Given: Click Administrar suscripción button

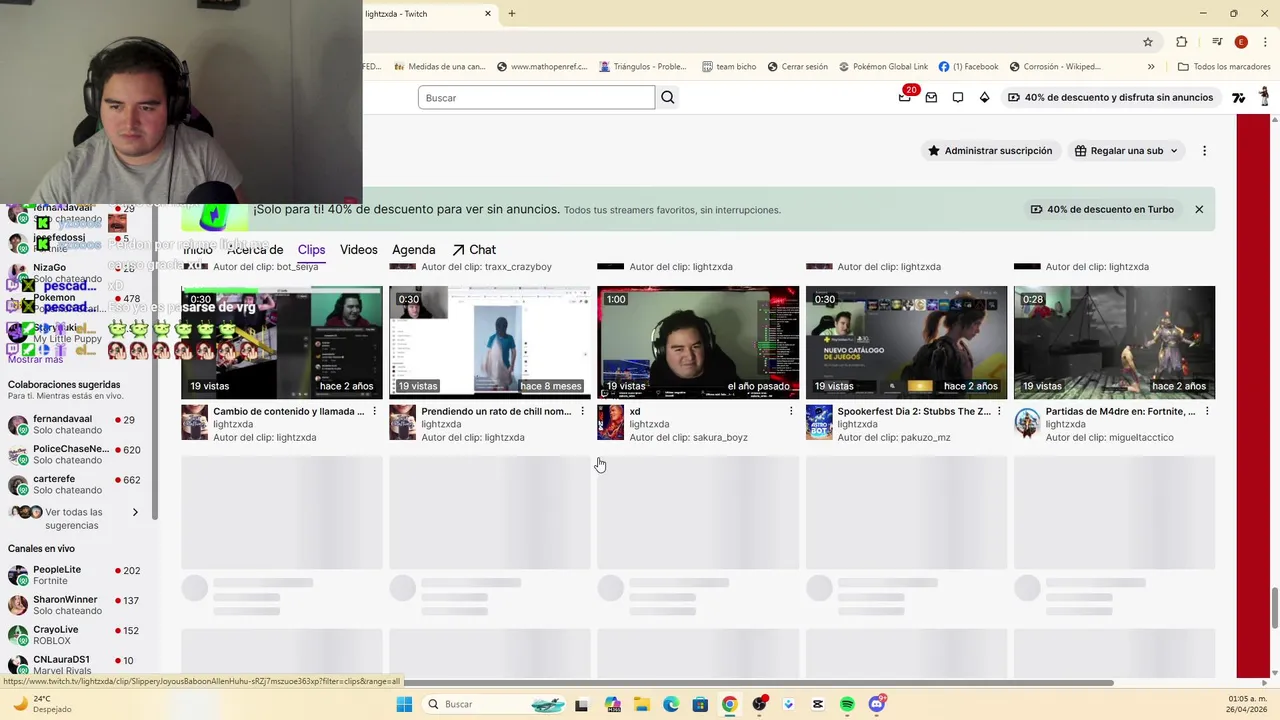Looking at the screenshot, I should (x=990, y=151).
